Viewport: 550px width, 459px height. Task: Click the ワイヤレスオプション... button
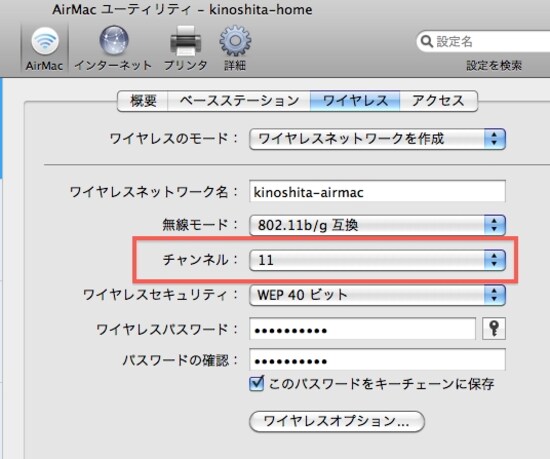click(337, 421)
